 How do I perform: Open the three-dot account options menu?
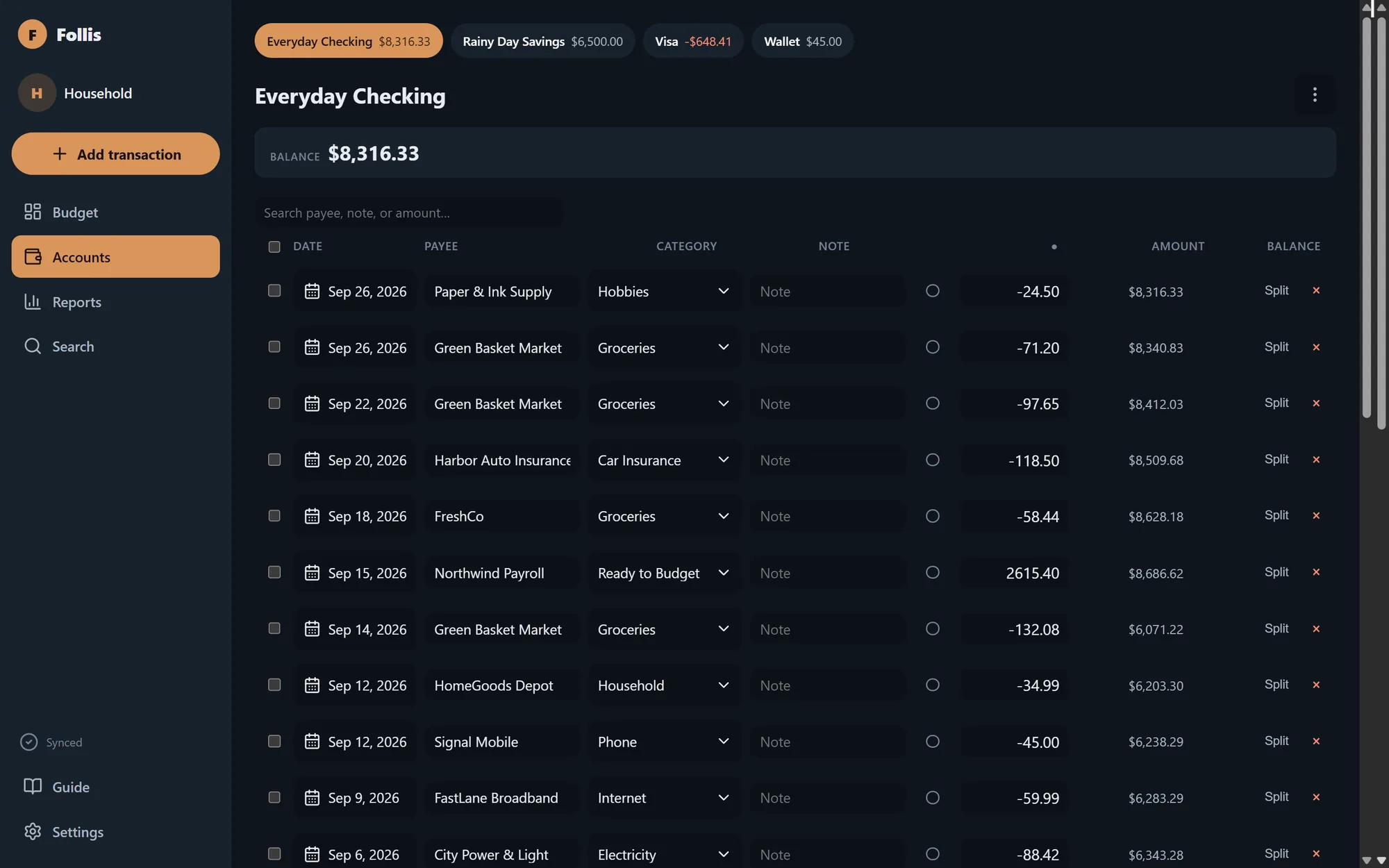click(1314, 94)
